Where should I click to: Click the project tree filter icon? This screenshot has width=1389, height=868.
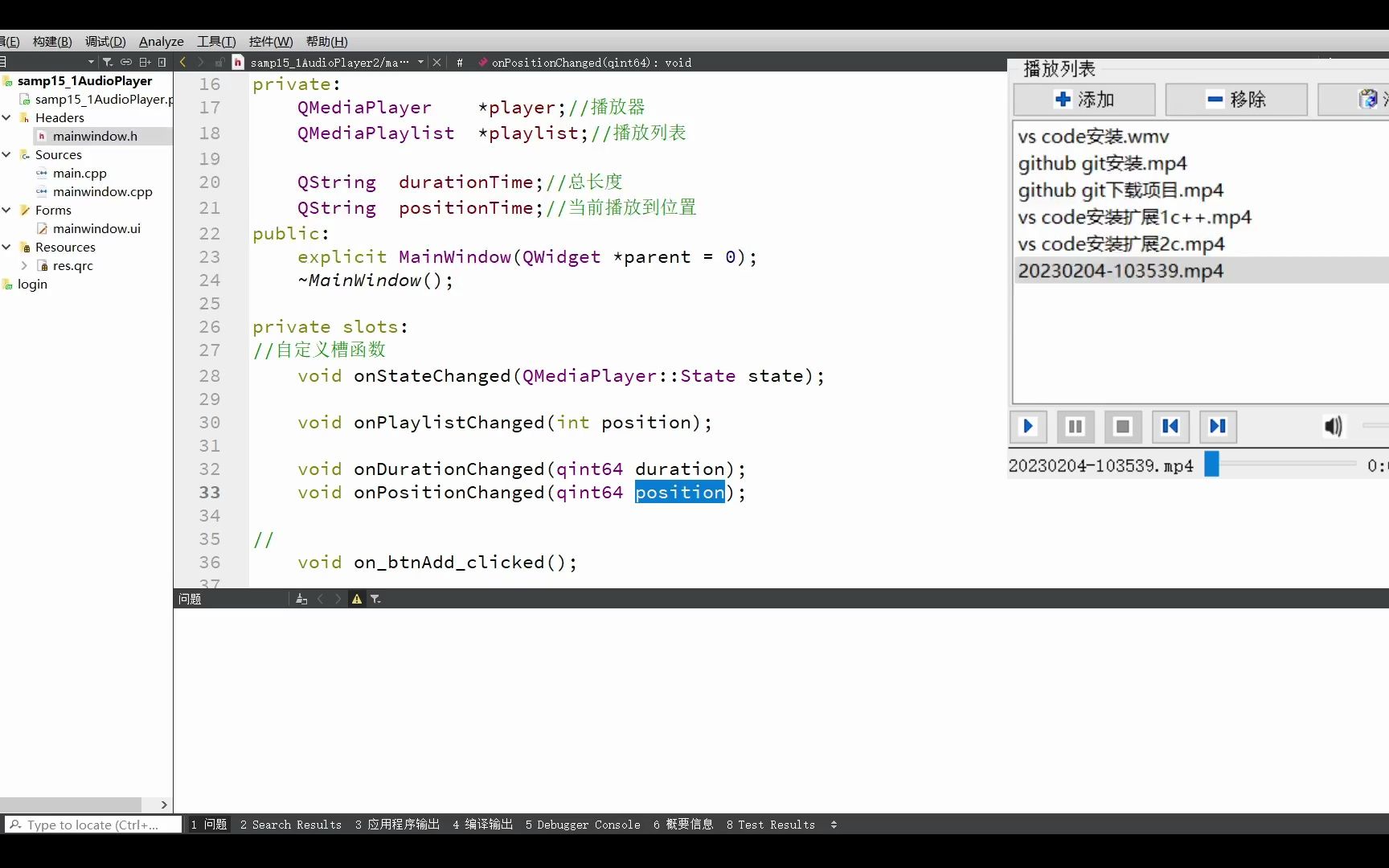[x=108, y=62]
